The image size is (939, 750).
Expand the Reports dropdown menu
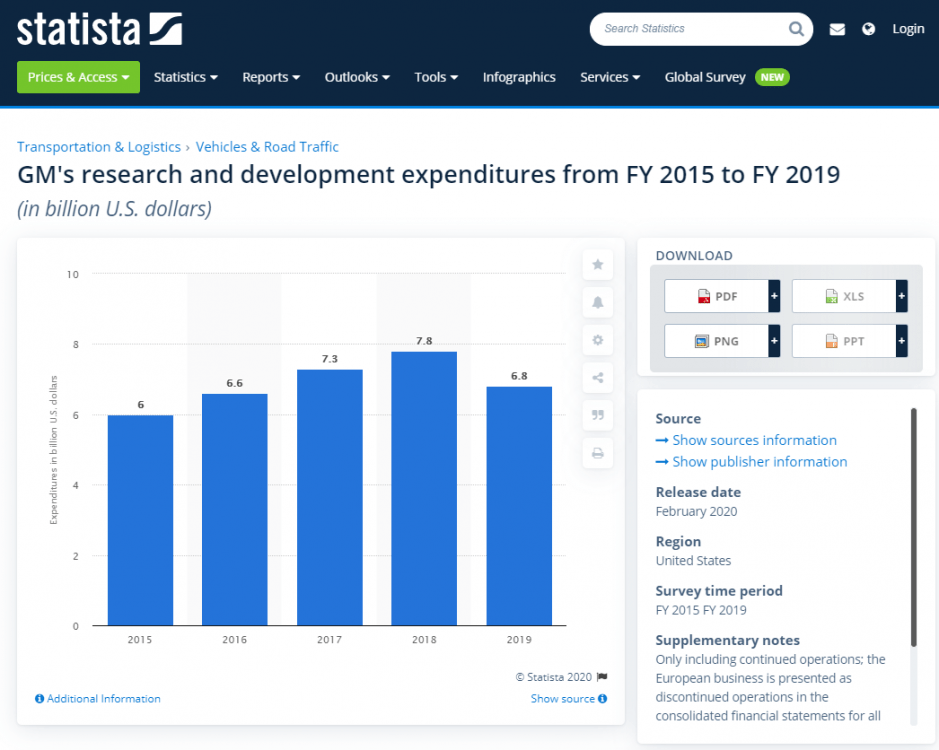[271, 77]
